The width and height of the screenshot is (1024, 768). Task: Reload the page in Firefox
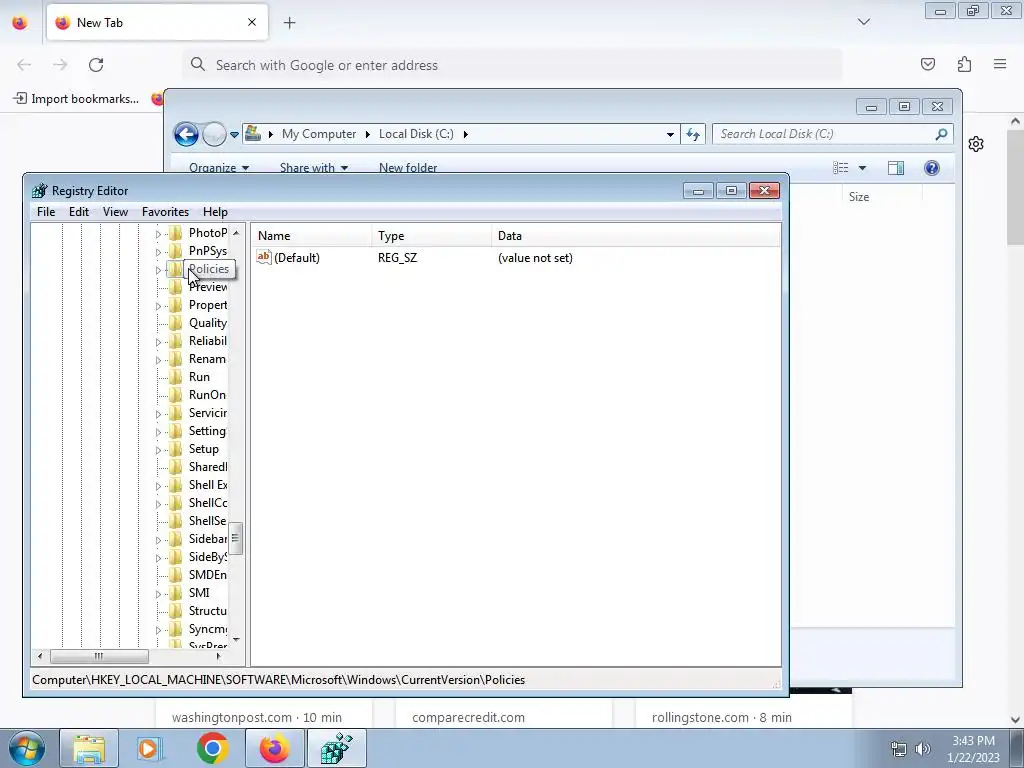tap(96, 65)
